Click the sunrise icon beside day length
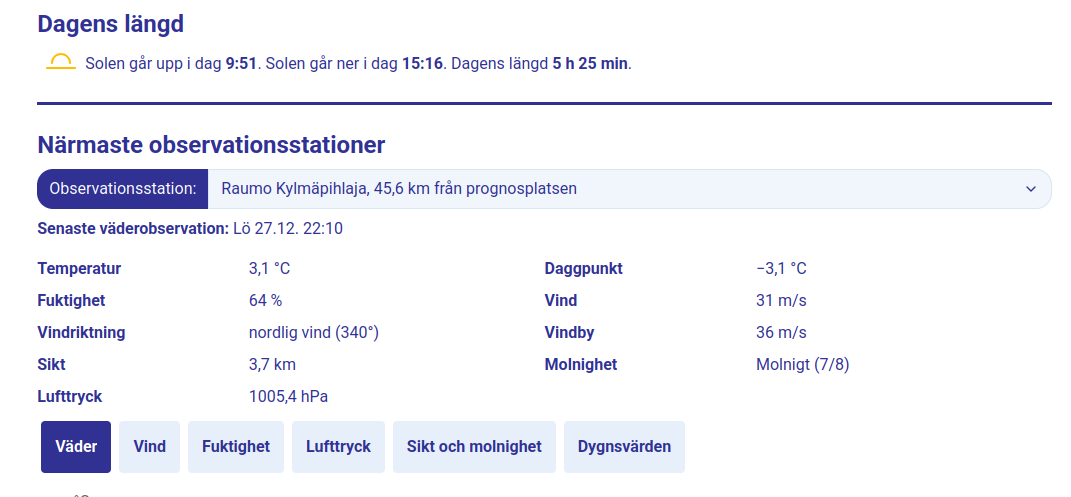The height and width of the screenshot is (497, 1071). pyautogui.click(x=61, y=62)
